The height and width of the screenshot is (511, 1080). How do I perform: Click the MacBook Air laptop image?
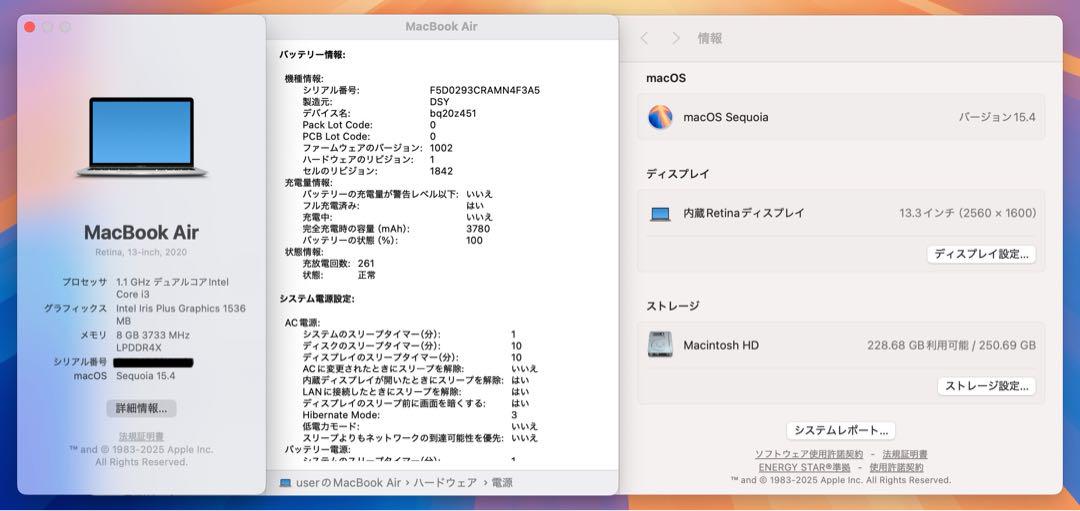pos(141,137)
